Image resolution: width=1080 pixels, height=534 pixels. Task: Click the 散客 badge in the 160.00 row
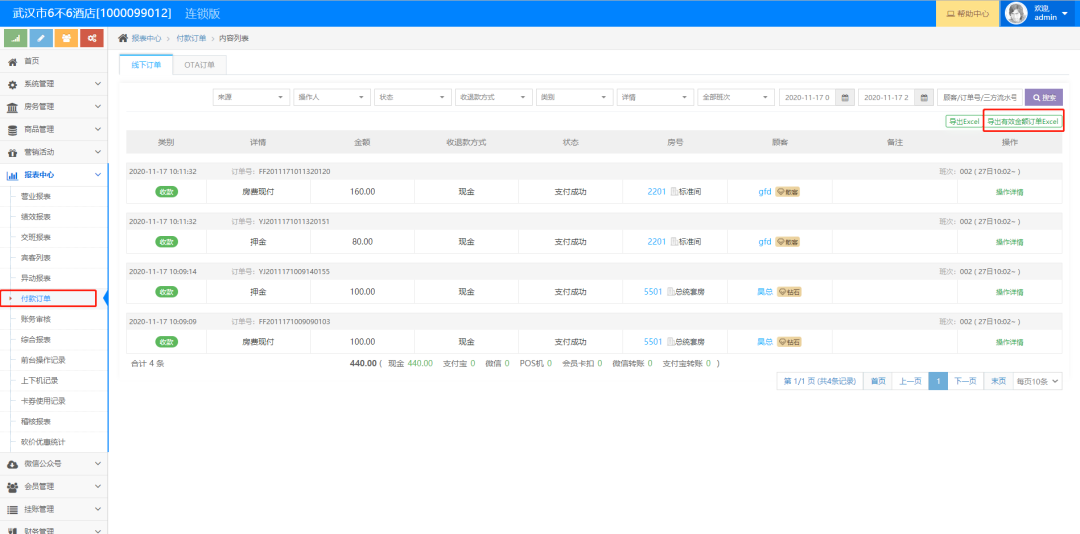click(x=788, y=192)
